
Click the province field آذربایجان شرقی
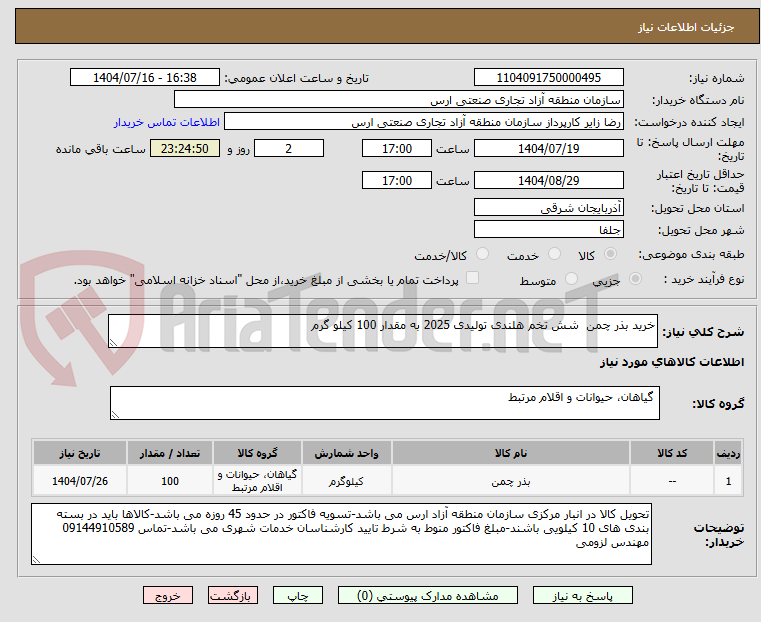pos(548,208)
